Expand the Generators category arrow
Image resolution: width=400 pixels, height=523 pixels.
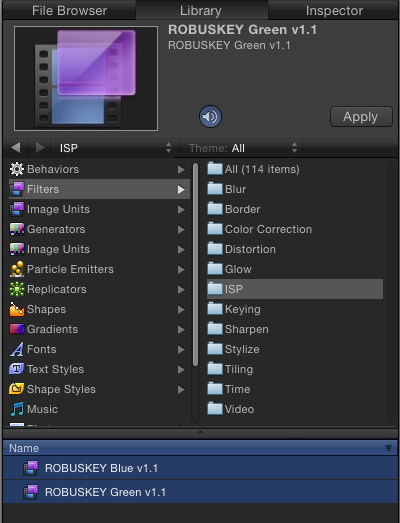click(x=181, y=229)
